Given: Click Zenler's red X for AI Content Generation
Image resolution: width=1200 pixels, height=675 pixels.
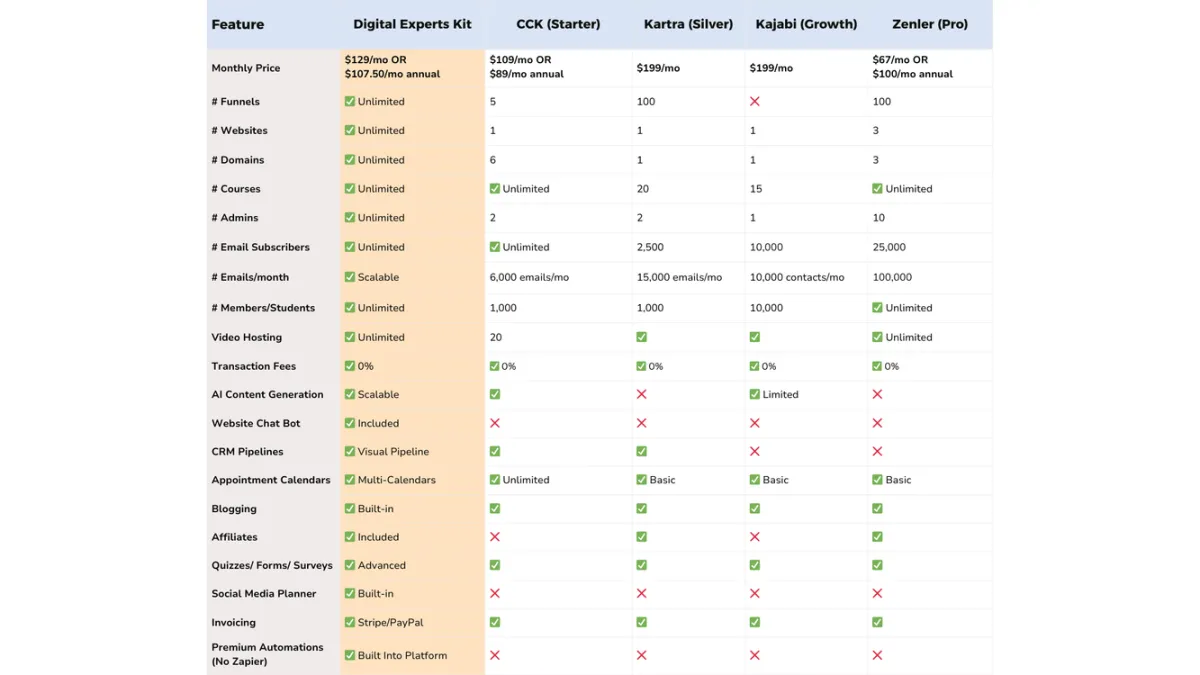Looking at the screenshot, I should coord(877,394).
